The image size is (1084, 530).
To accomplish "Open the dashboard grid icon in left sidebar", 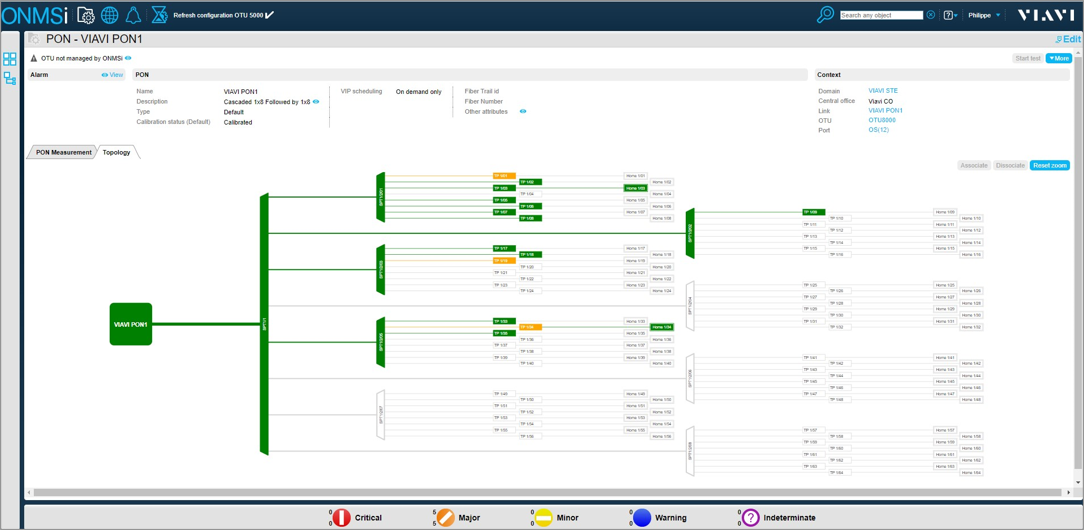I will pos(10,59).
